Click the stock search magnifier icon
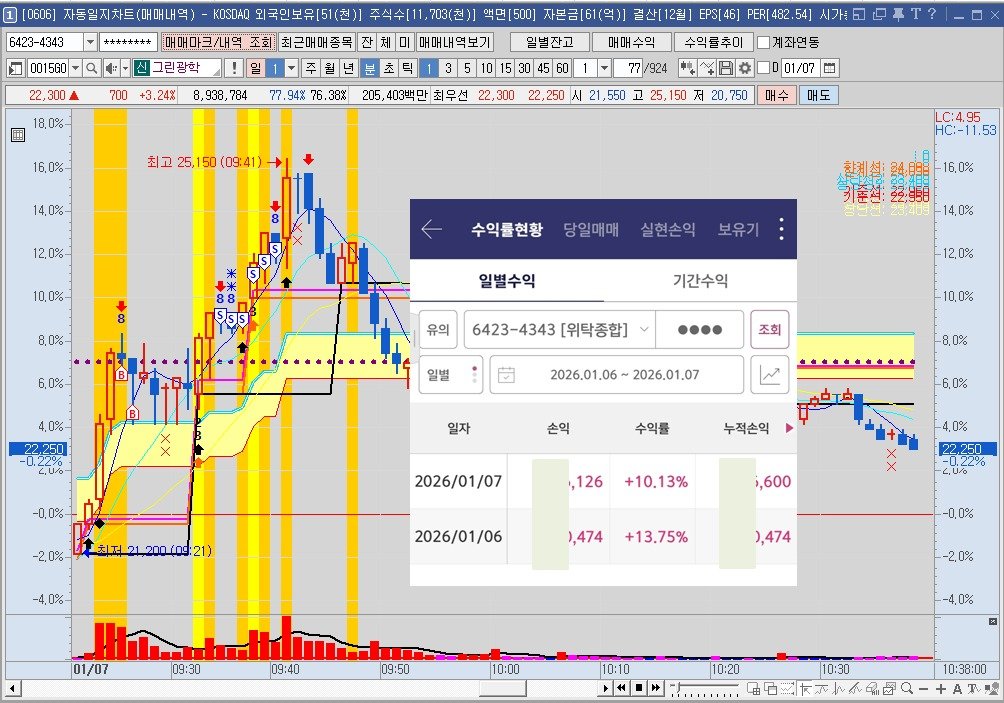This screenshot has height=703, width=1004. pos(90,68)
